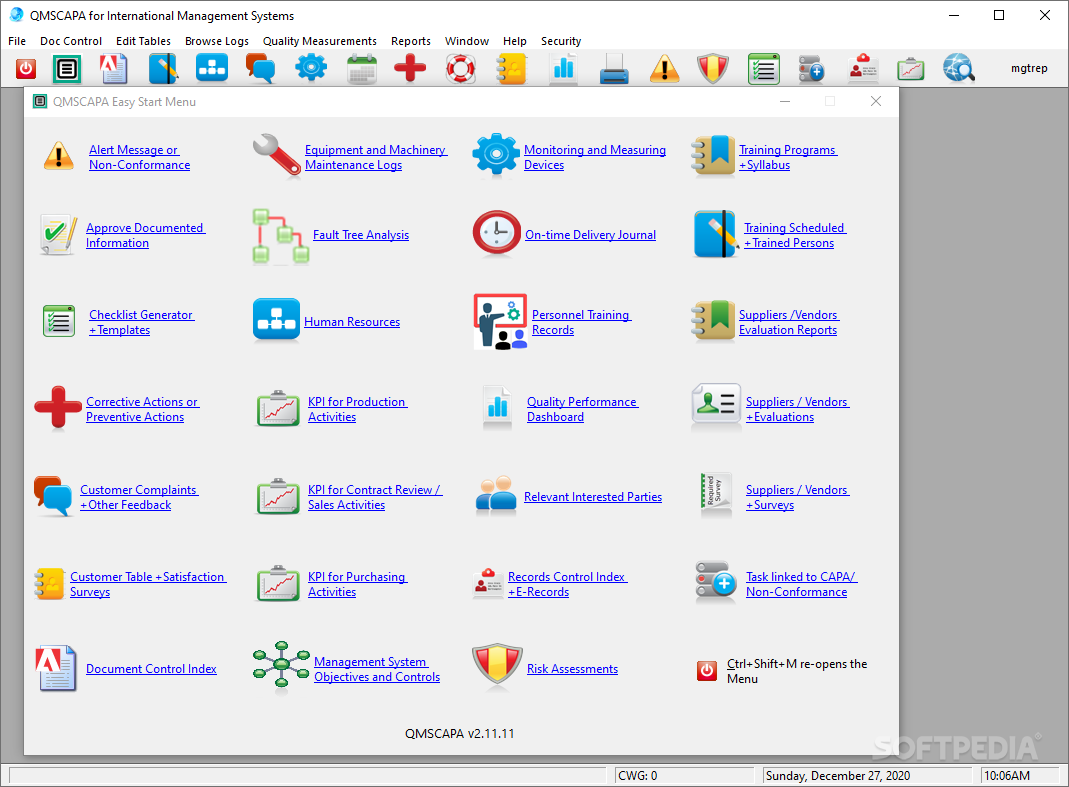
Task: Click the globe search toolbar icon
Action: coord(959,68)
